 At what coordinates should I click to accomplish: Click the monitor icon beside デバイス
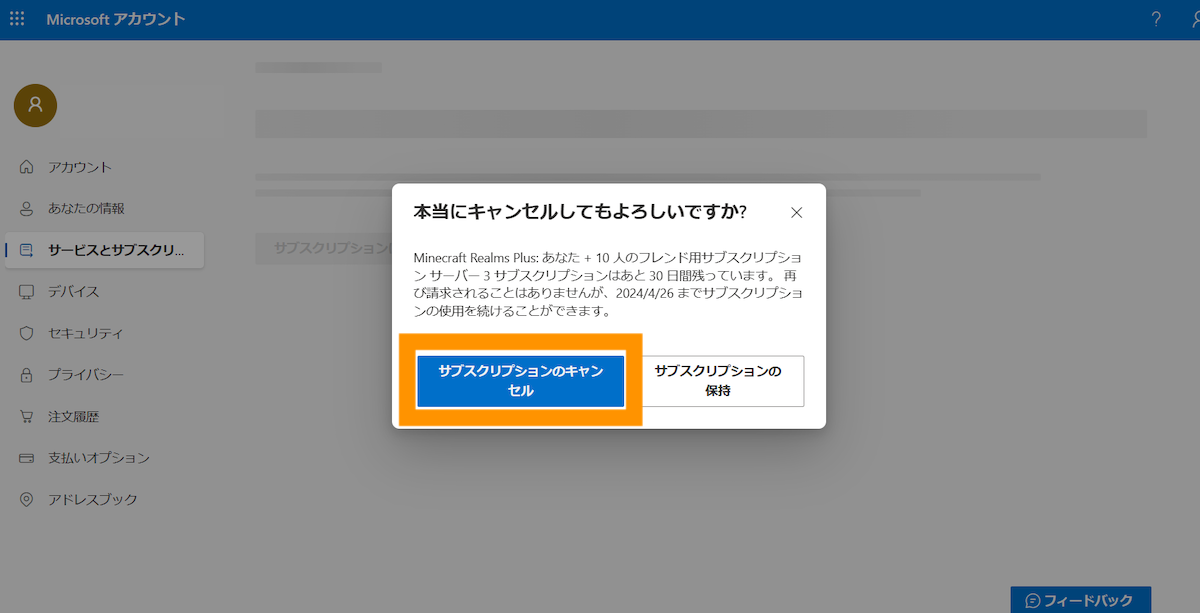[27, 292]
